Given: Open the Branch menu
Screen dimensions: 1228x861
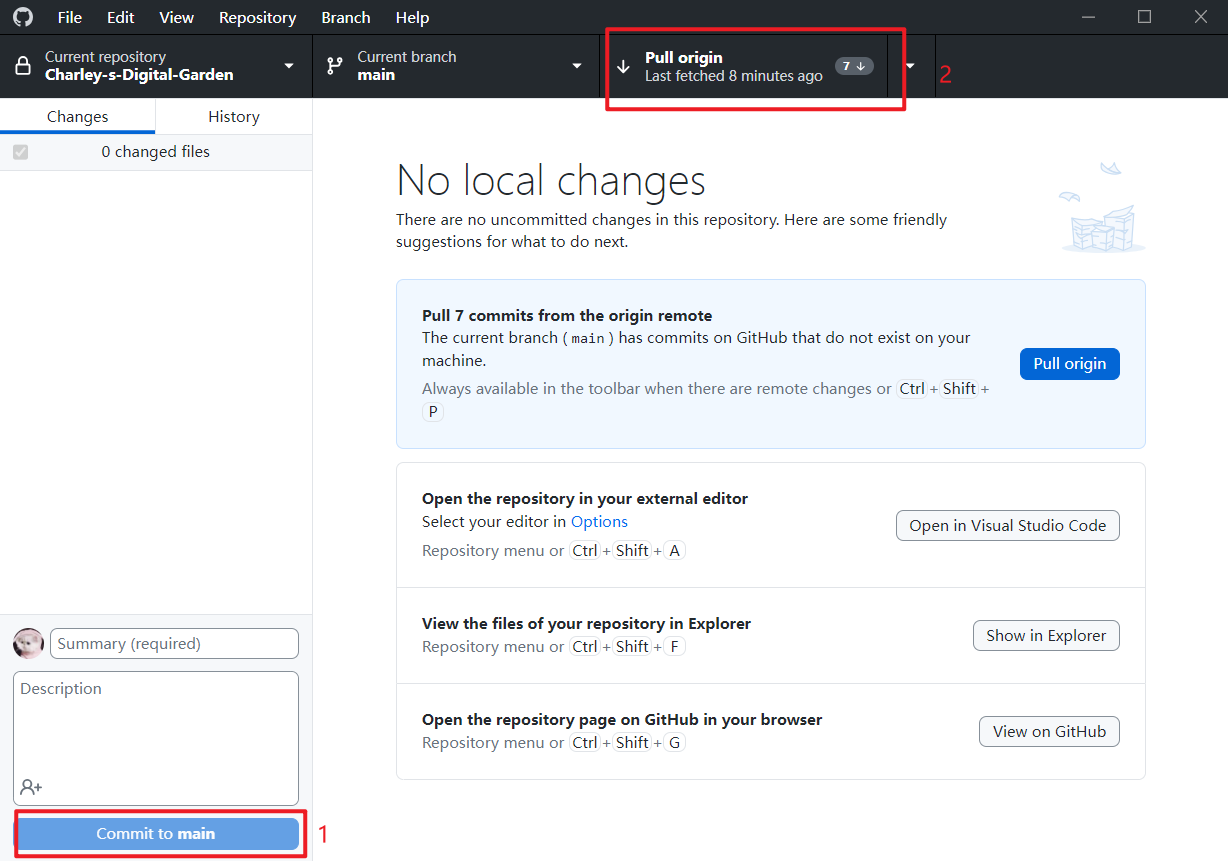Looking at the screenshot, I should [x=346, y=17].
